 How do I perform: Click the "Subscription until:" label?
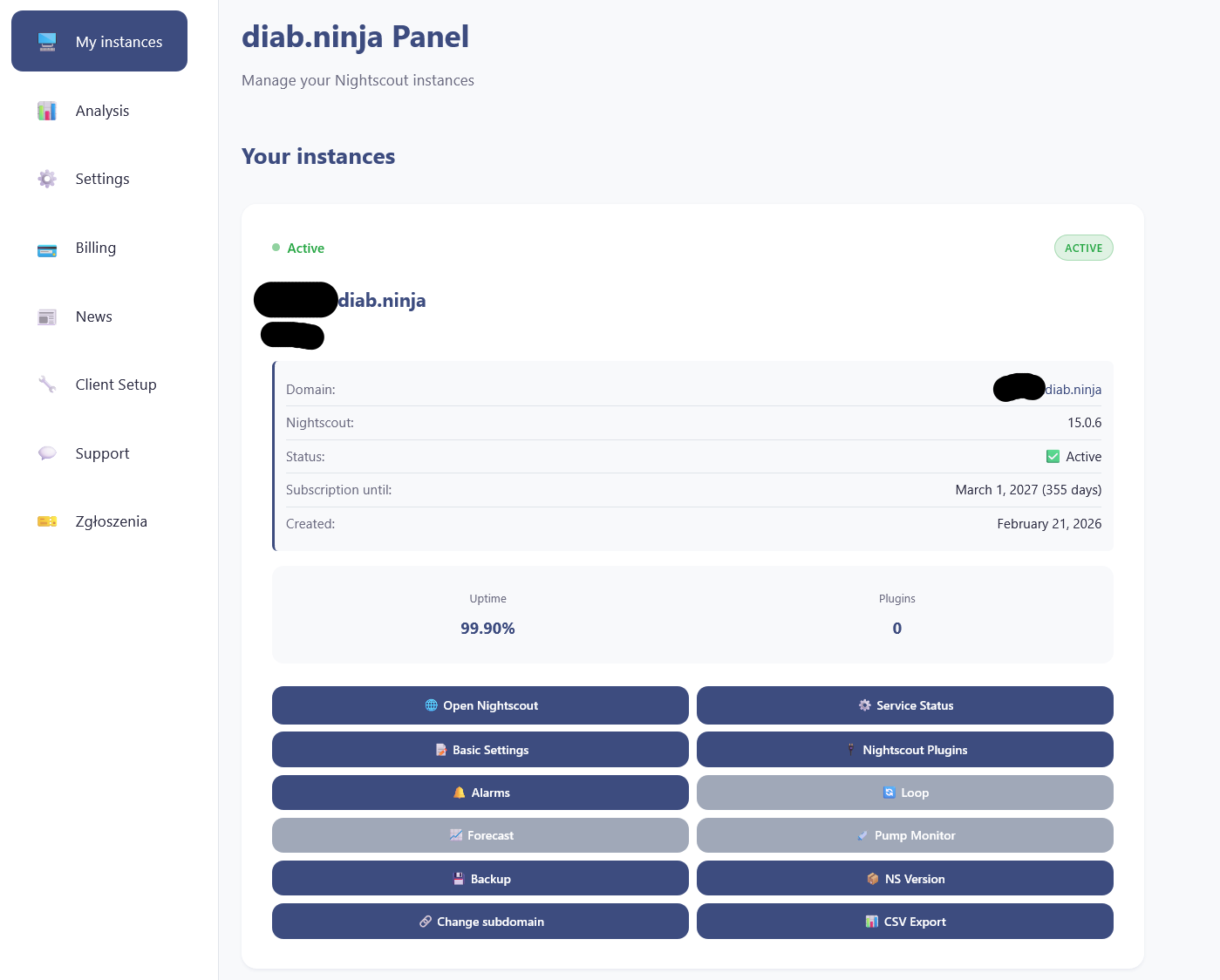pos(339,490)
